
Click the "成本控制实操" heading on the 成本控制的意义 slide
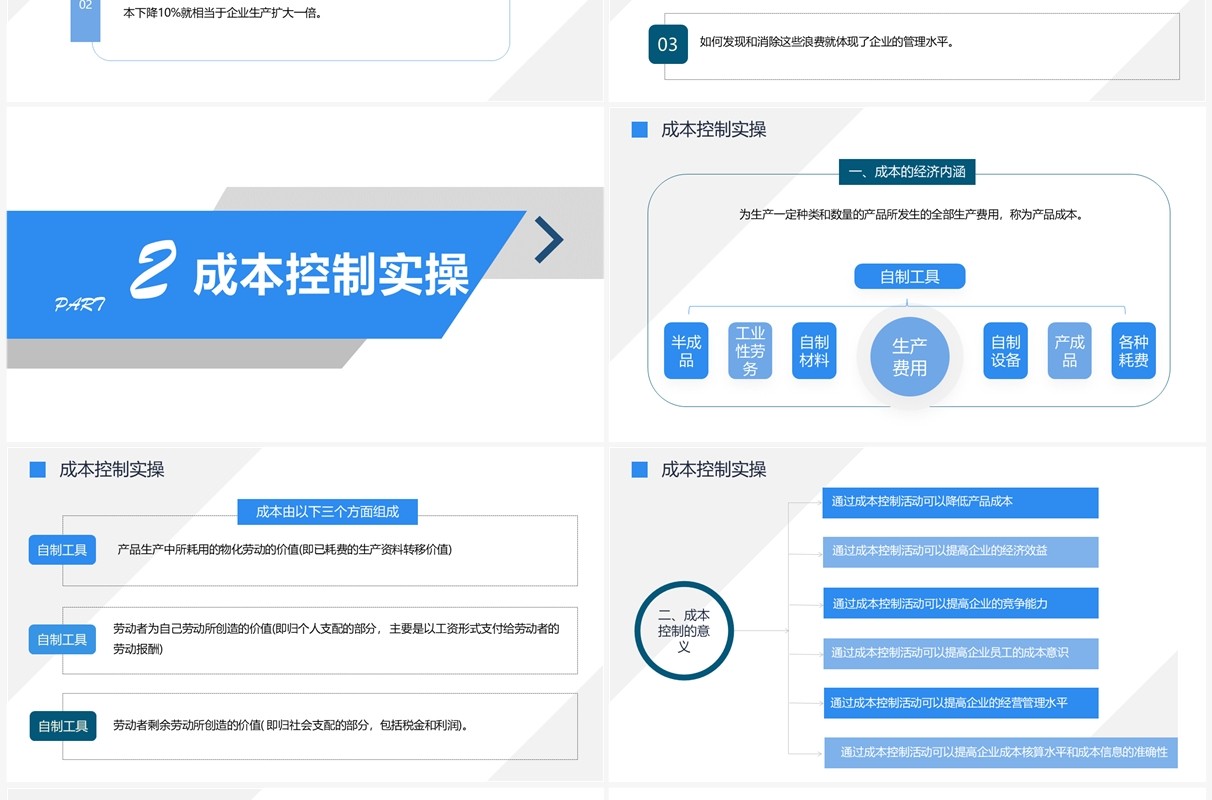tap(714, 470)
